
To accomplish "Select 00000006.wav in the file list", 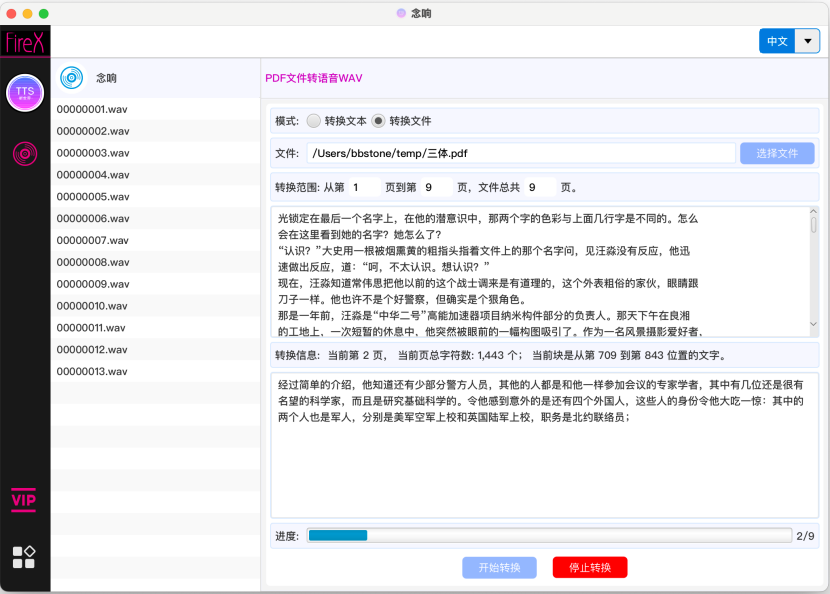I will [156, 219].
